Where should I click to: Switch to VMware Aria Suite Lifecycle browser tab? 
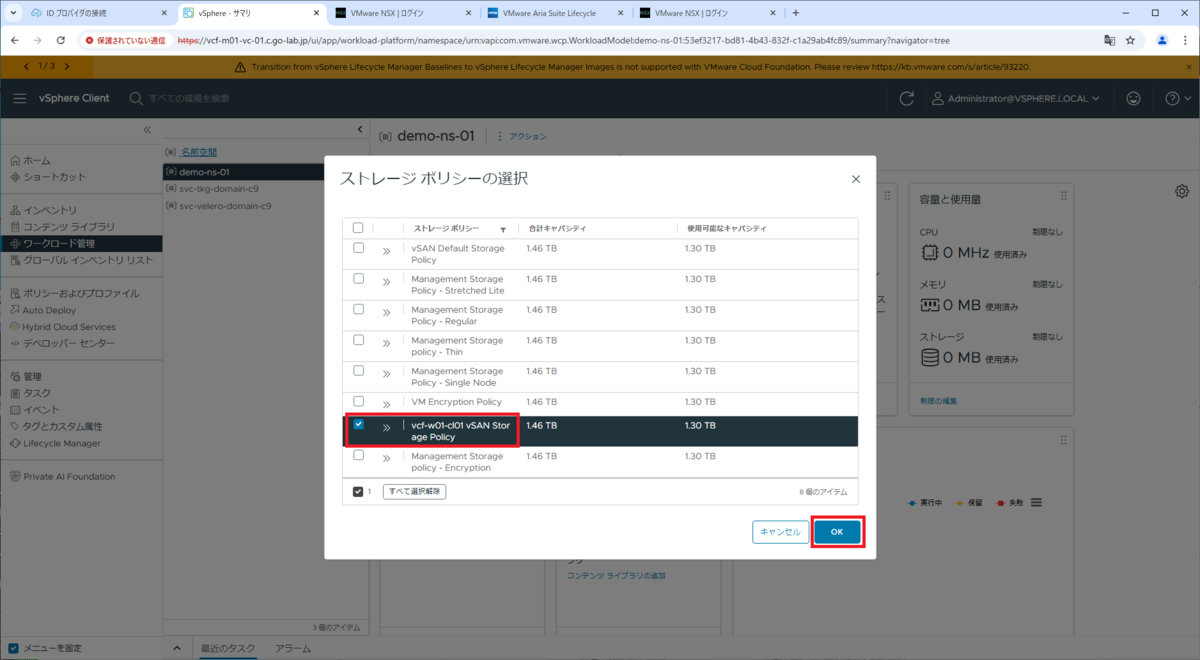point(556,13)
